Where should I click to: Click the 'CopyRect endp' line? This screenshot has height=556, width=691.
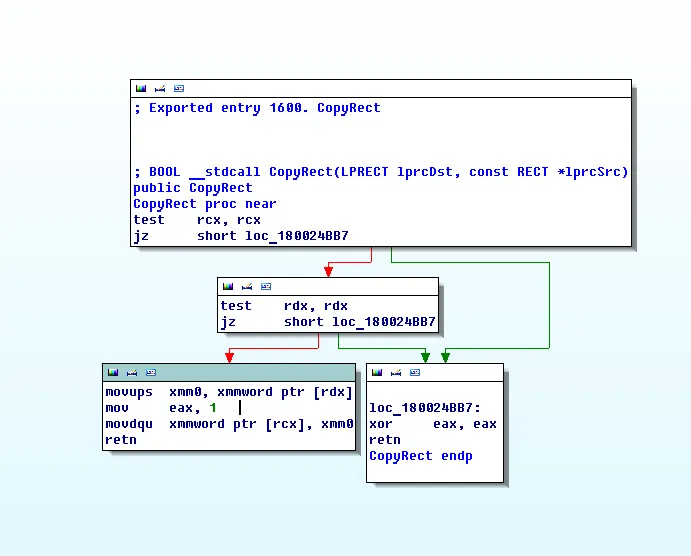pos(421,456)
